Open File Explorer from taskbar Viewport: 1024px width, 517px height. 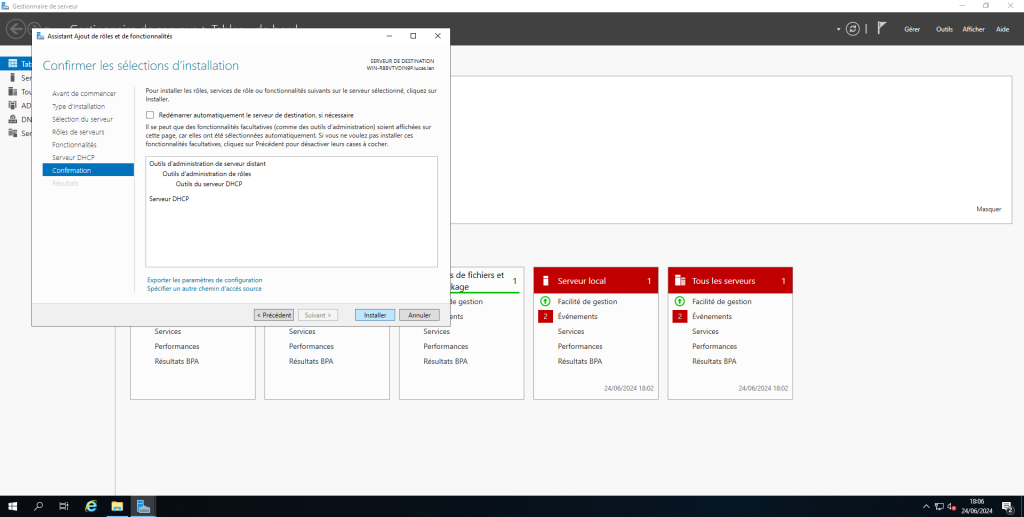click(x=117, y=506)
